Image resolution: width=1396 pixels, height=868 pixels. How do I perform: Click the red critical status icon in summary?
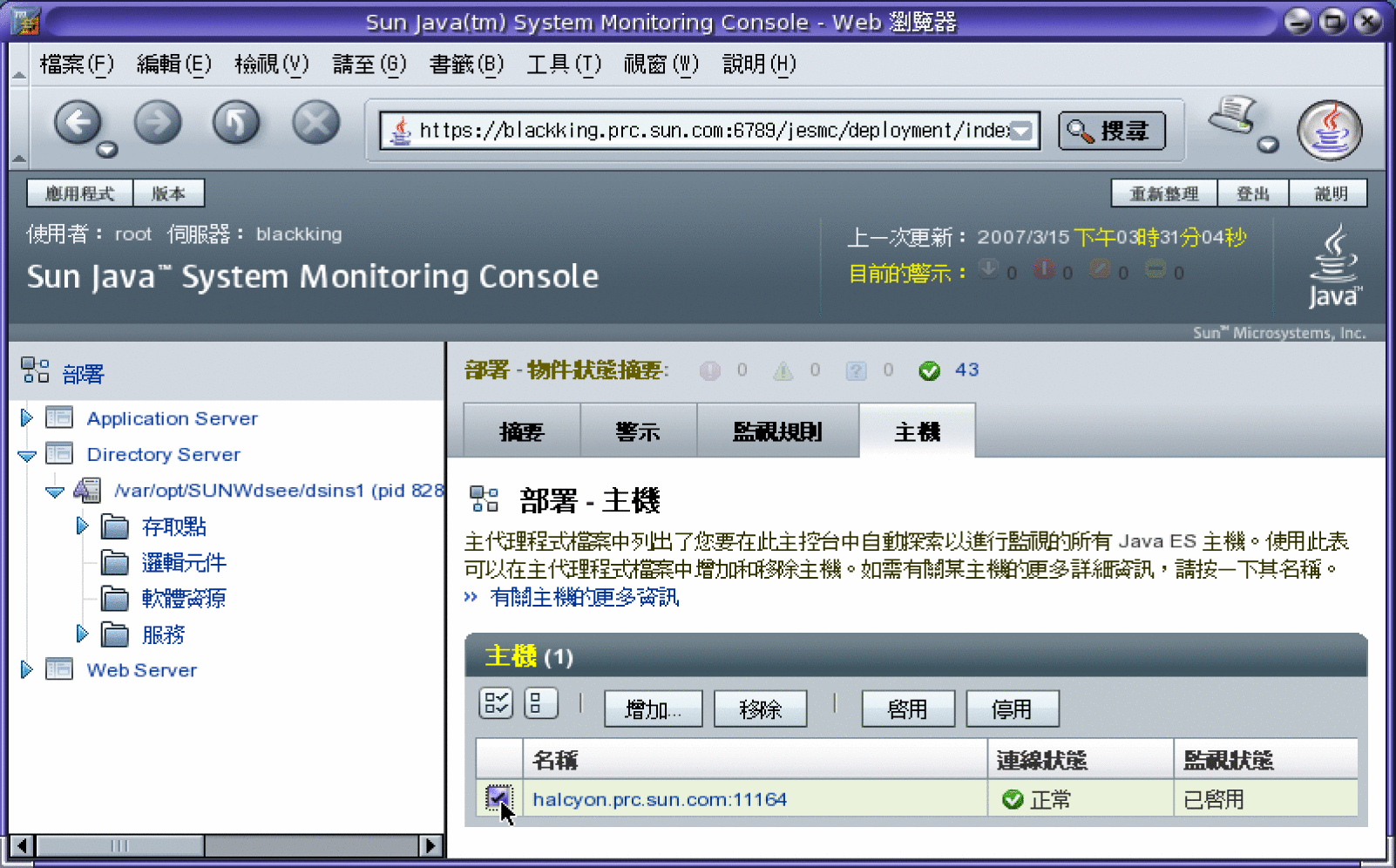pos(710,371)
